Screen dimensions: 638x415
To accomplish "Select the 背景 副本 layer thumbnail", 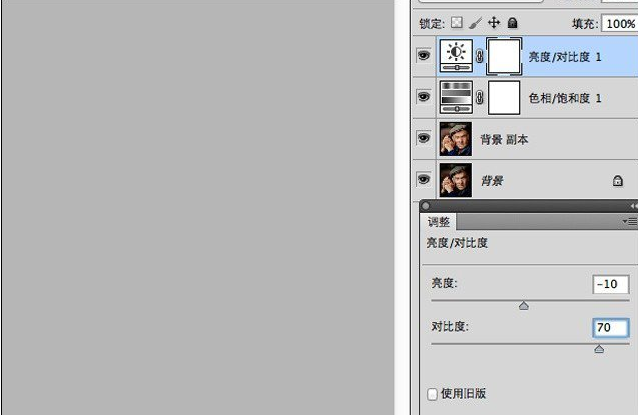I will click(456, 139).
